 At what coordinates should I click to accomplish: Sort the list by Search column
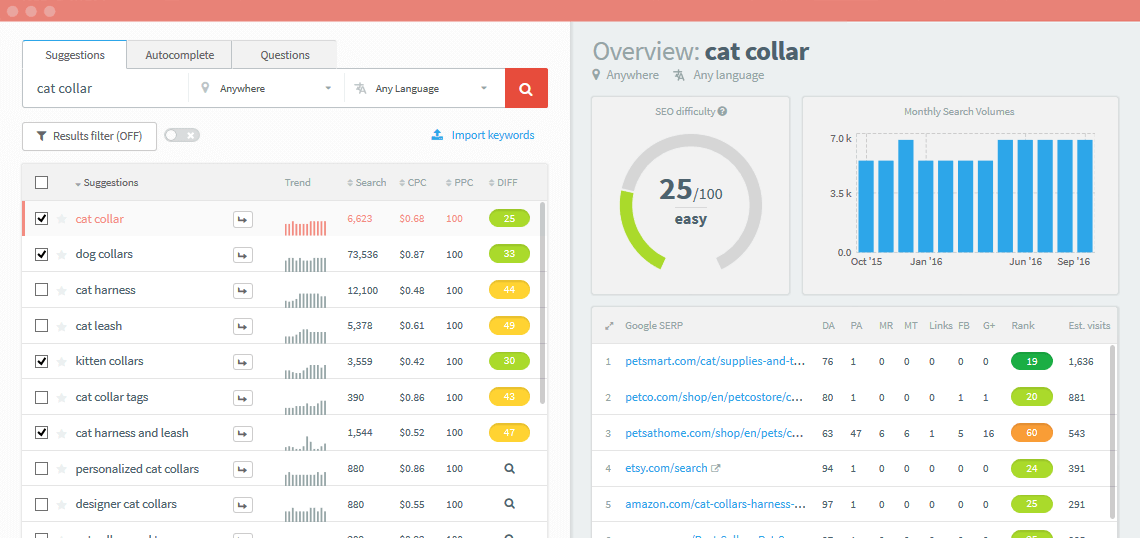coord(366,183)
